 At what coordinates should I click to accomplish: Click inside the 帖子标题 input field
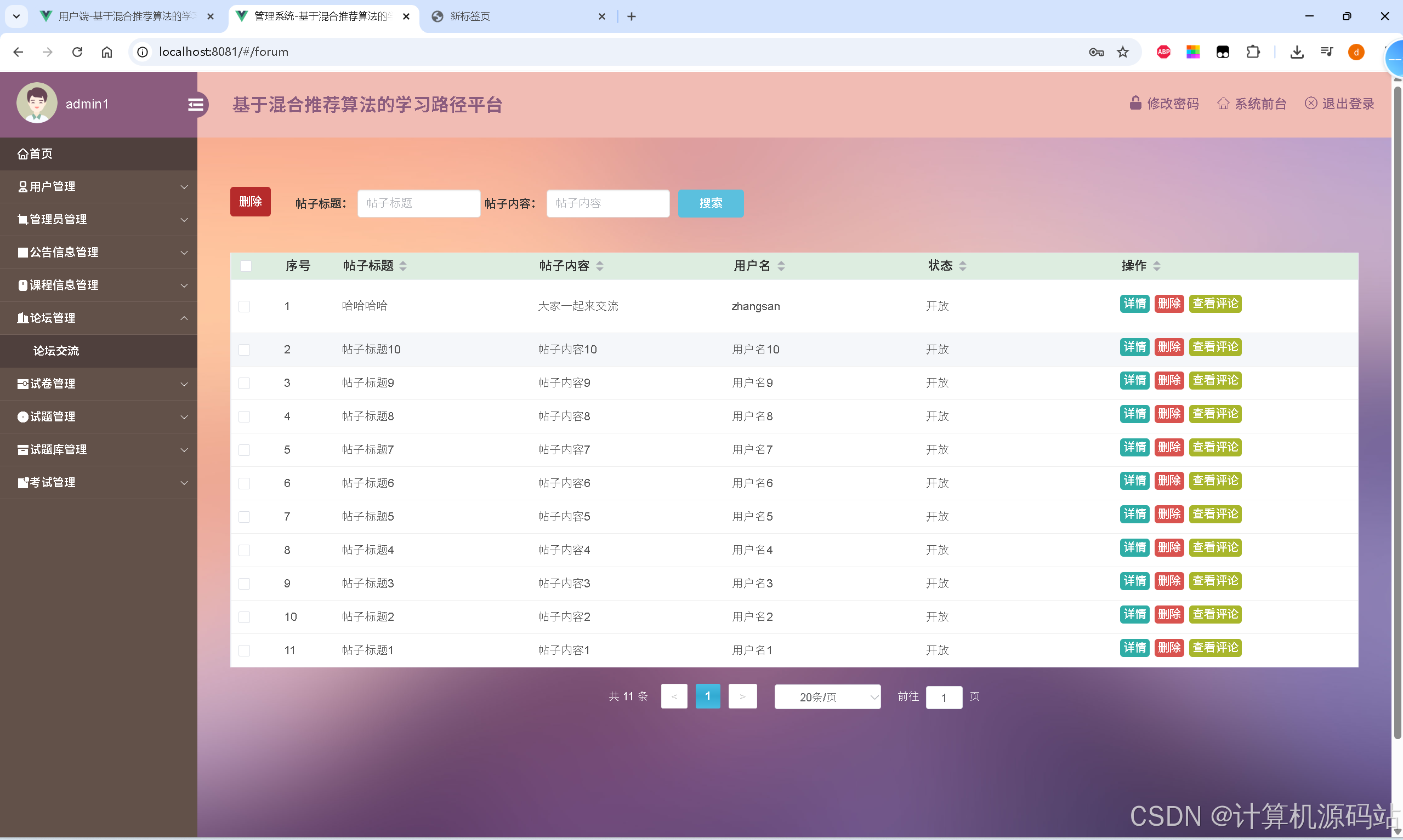pos(418,203)
